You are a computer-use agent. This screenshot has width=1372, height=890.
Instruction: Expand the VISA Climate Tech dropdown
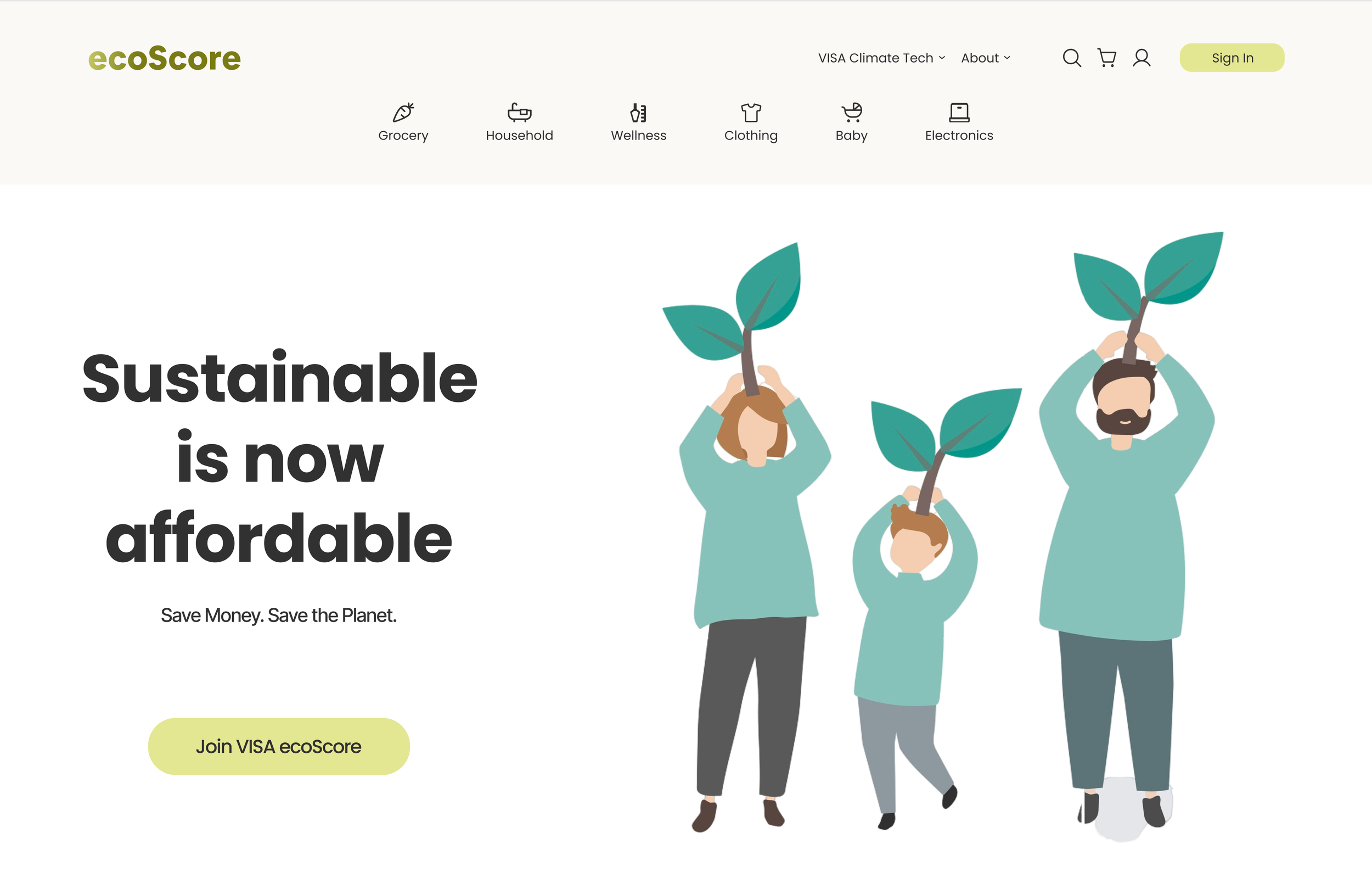[881, 58]
